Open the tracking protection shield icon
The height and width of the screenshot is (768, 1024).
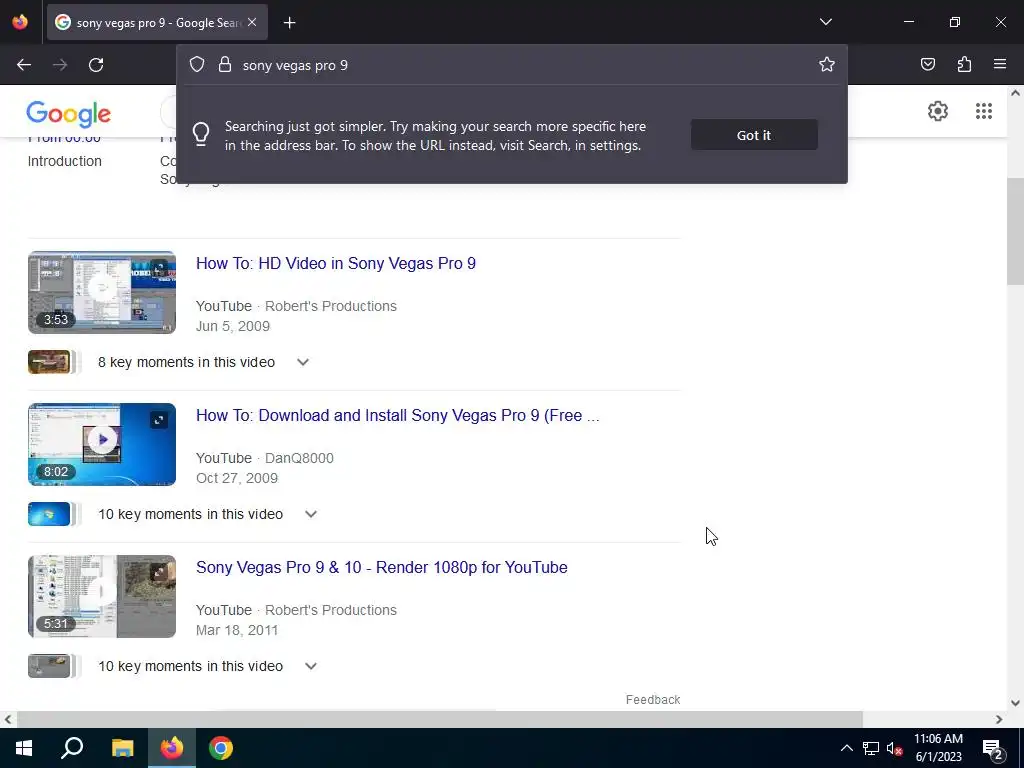(197, 64)
